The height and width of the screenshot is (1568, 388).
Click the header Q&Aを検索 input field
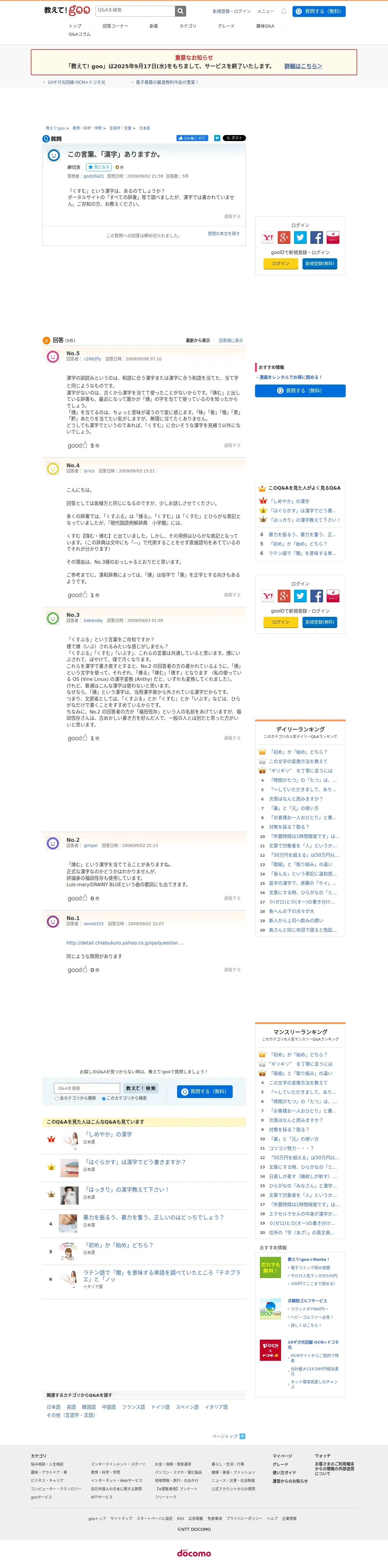point(135,11)
